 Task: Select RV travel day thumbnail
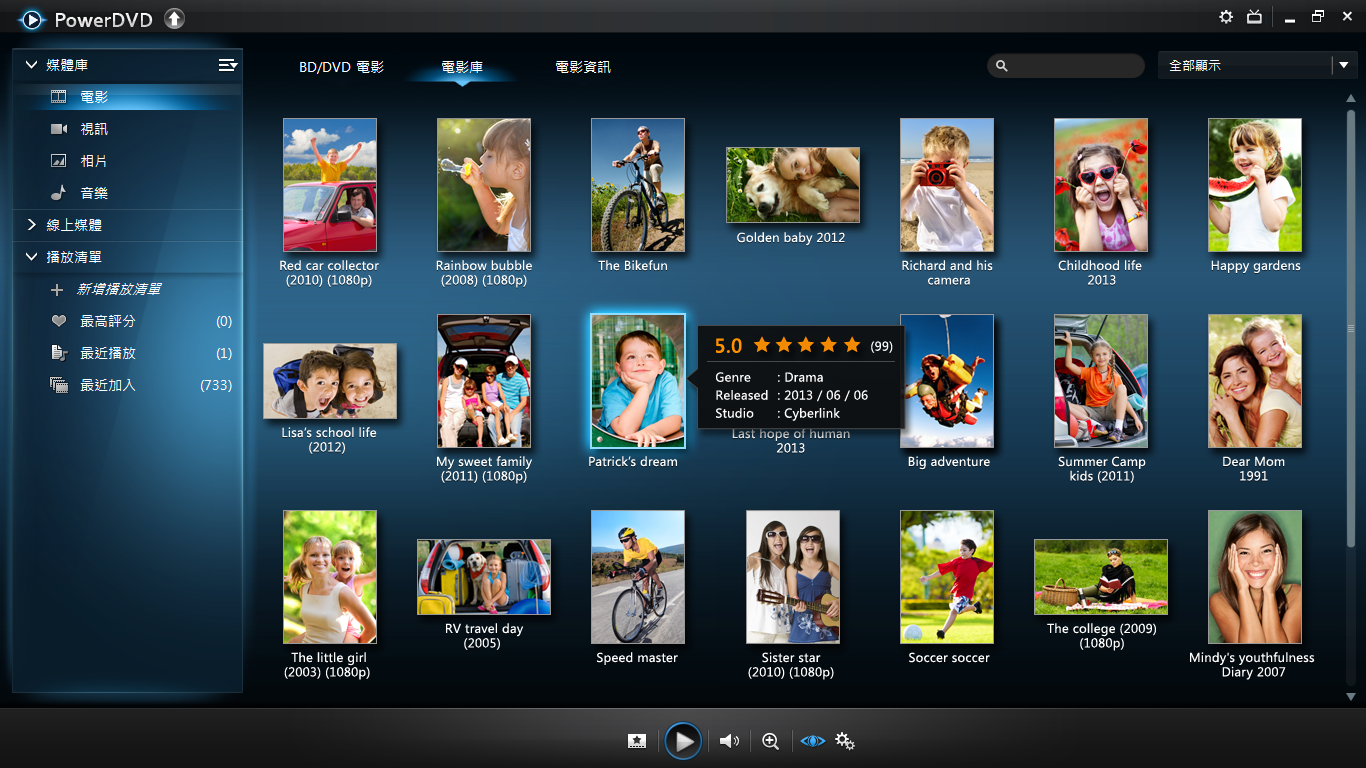point(484,577)
